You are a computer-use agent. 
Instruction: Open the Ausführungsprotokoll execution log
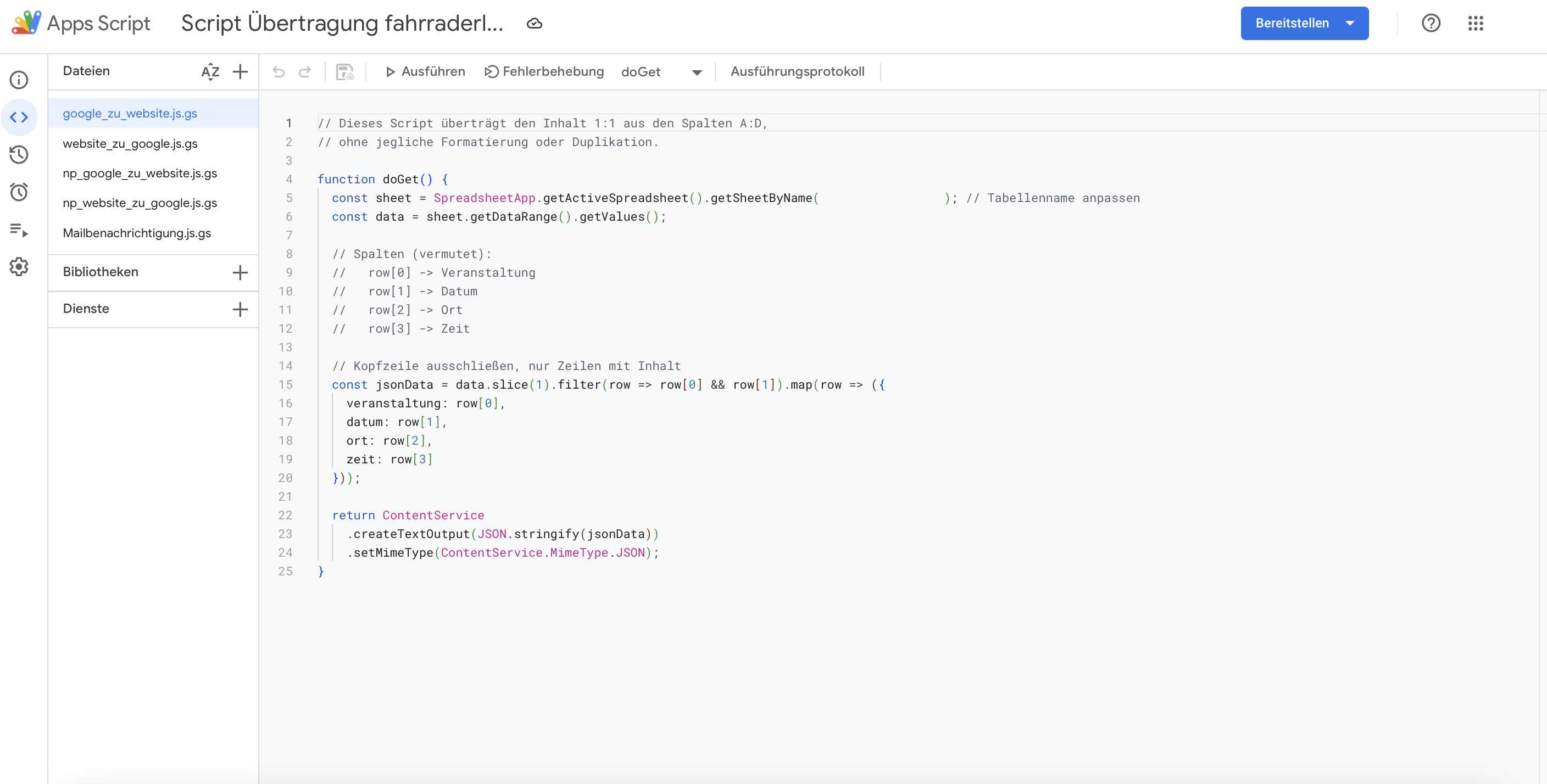click(797, 71)
